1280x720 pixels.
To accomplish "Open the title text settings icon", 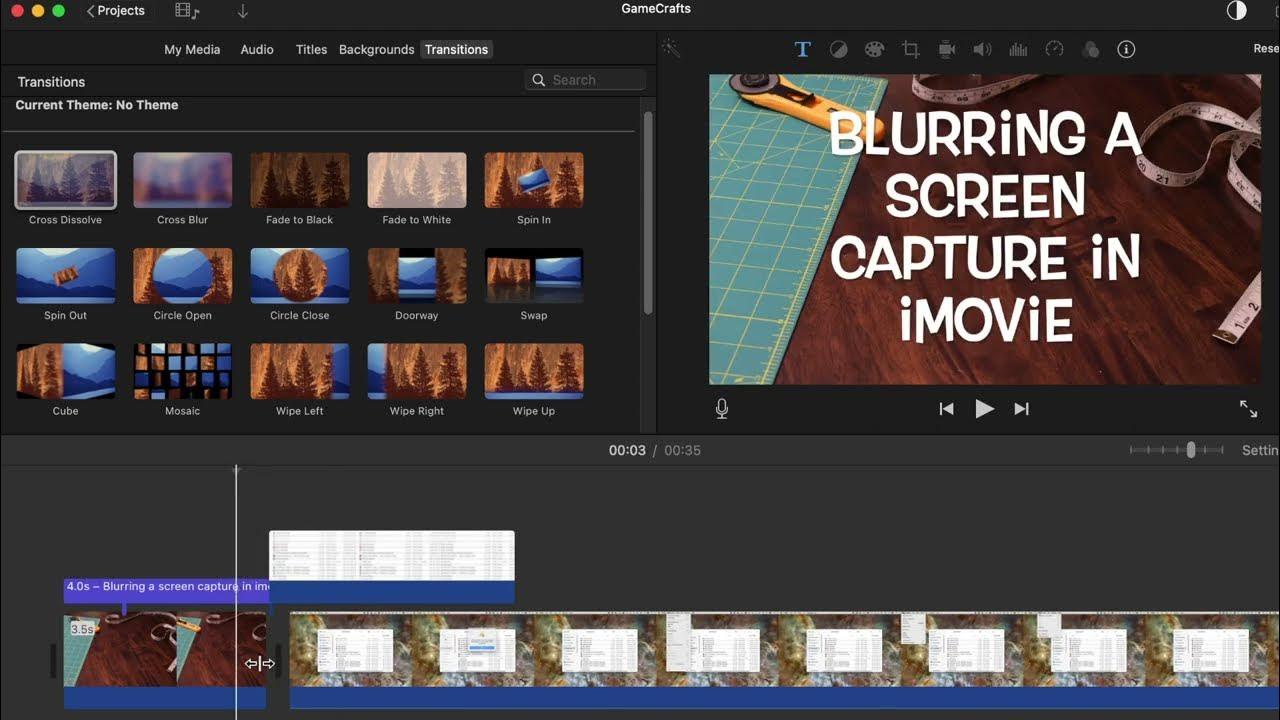I will point(802,49).
